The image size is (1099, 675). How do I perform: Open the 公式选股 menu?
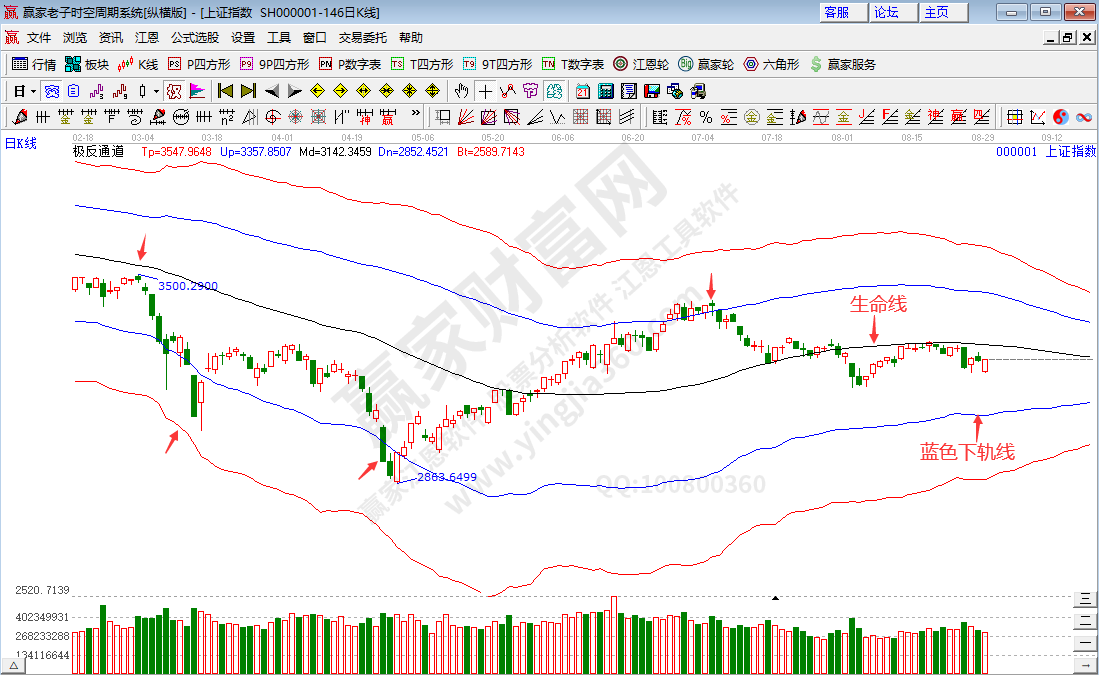(194, 38)
